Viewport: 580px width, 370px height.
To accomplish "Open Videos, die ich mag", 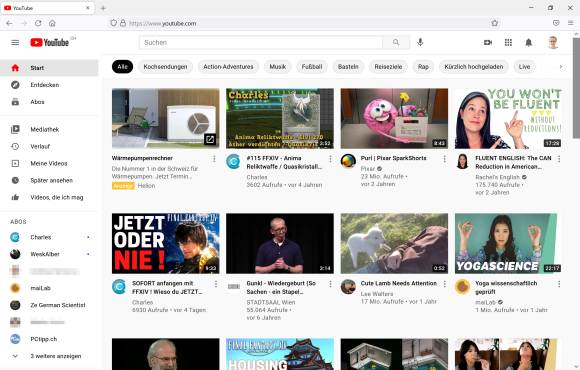I will pos(49,198).
